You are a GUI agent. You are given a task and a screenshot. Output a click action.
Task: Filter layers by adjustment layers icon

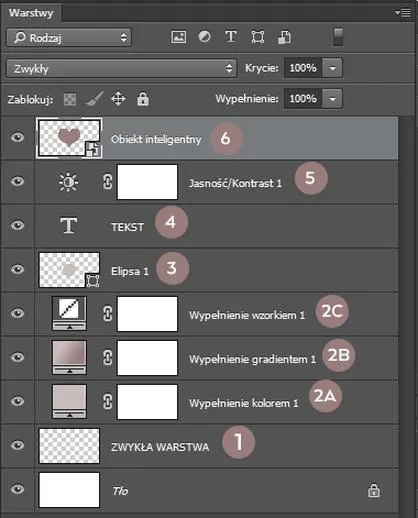click(x=204, y=37)
